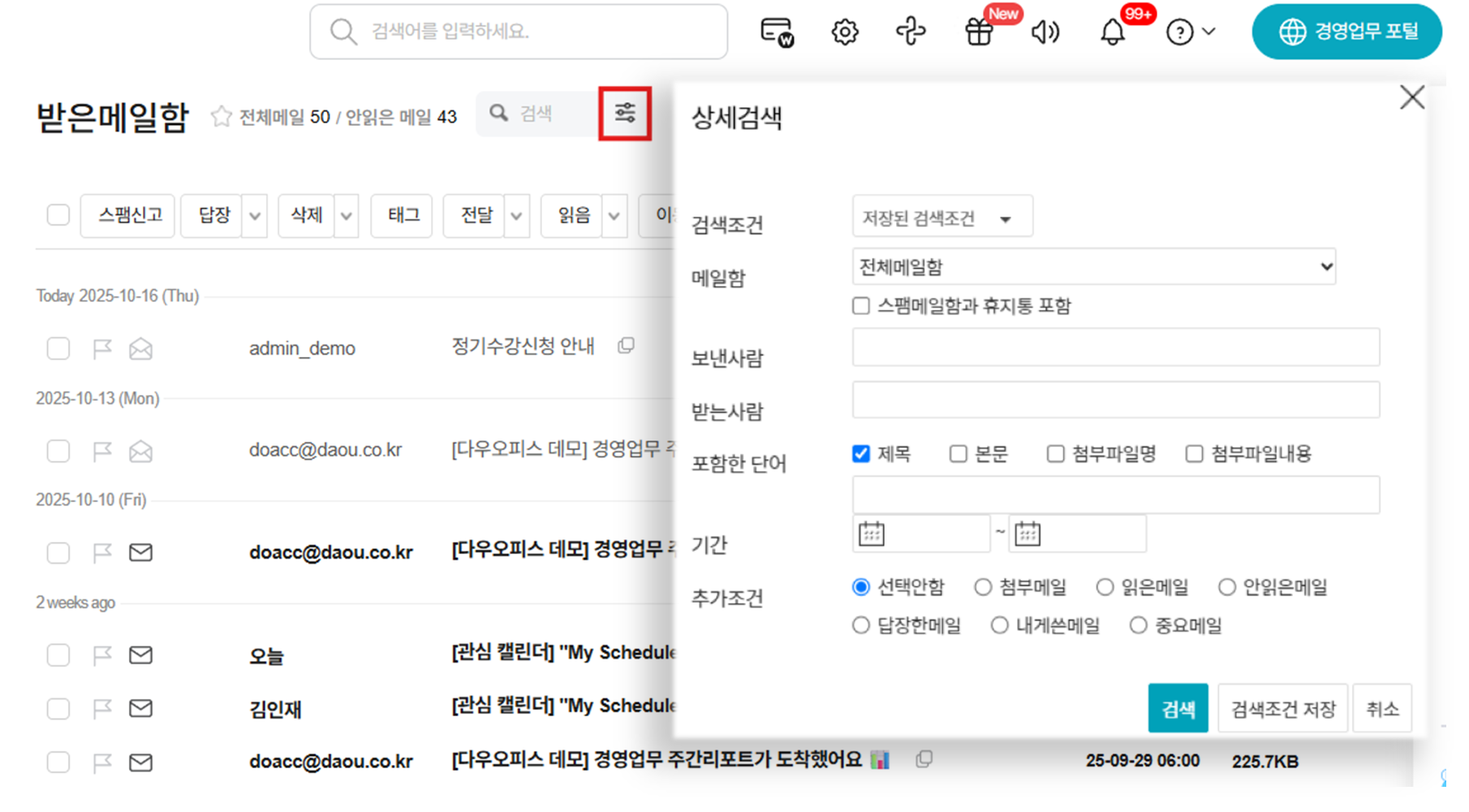The height and width of the screenshot is (812, 1469).
Task: Tick the 첨부파일명 checkbox
Action: 1055,453
